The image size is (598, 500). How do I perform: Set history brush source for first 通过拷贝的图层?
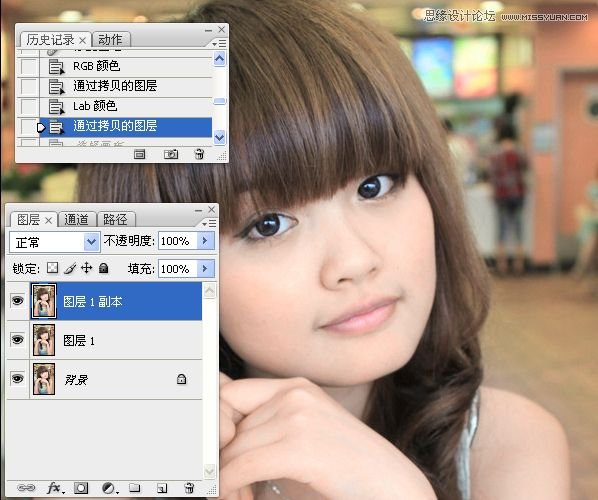pos(29,87)
